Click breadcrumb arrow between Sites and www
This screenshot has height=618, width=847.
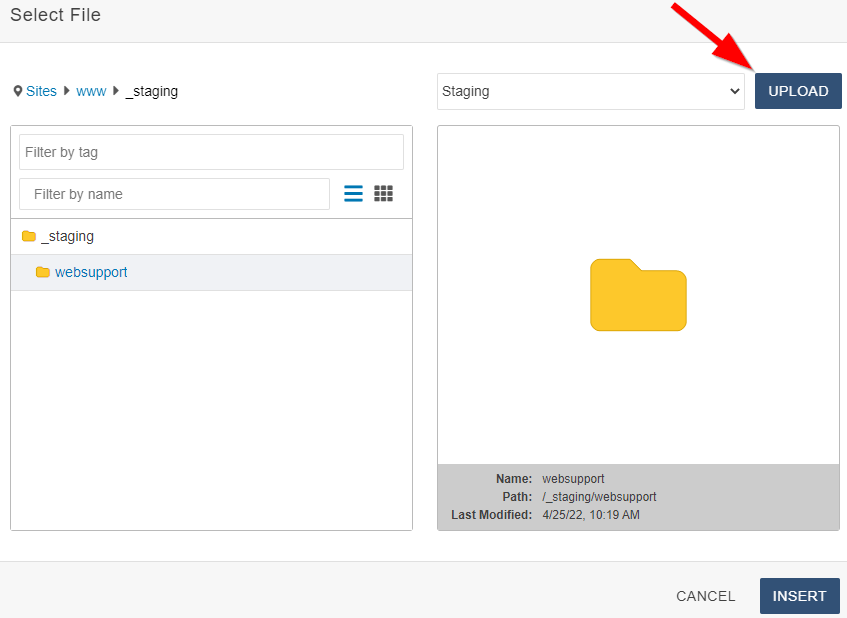pos(67,91)
